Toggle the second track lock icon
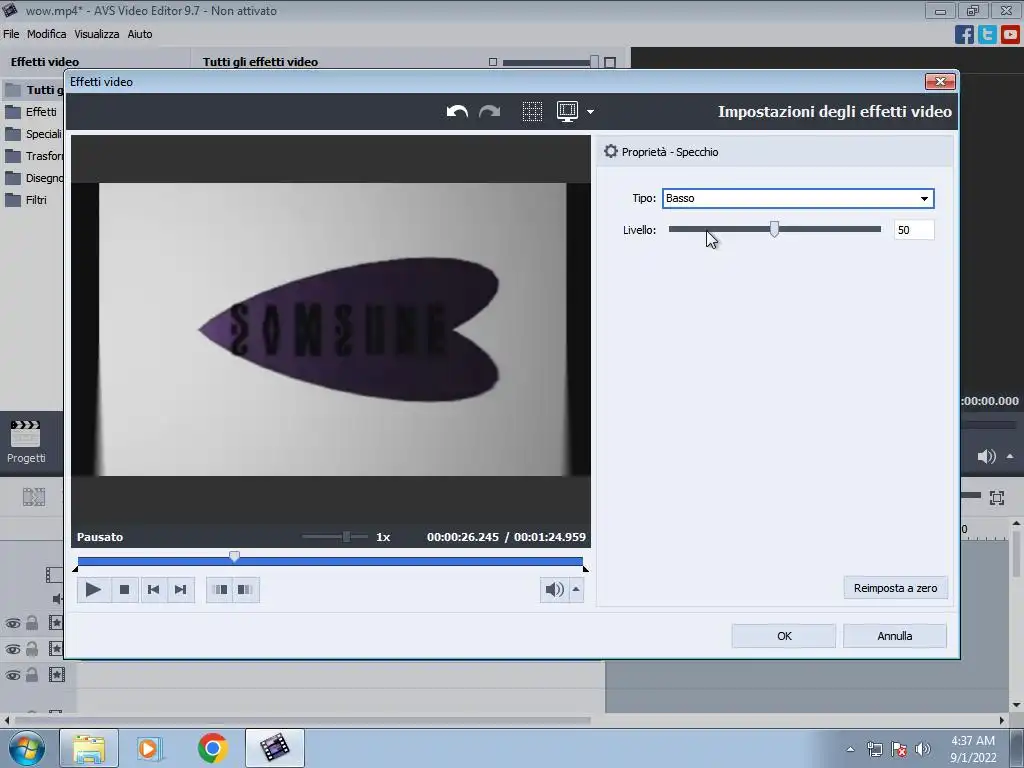Image resolution: width=1024 pixels, height=768 pixels. (32, 648)
